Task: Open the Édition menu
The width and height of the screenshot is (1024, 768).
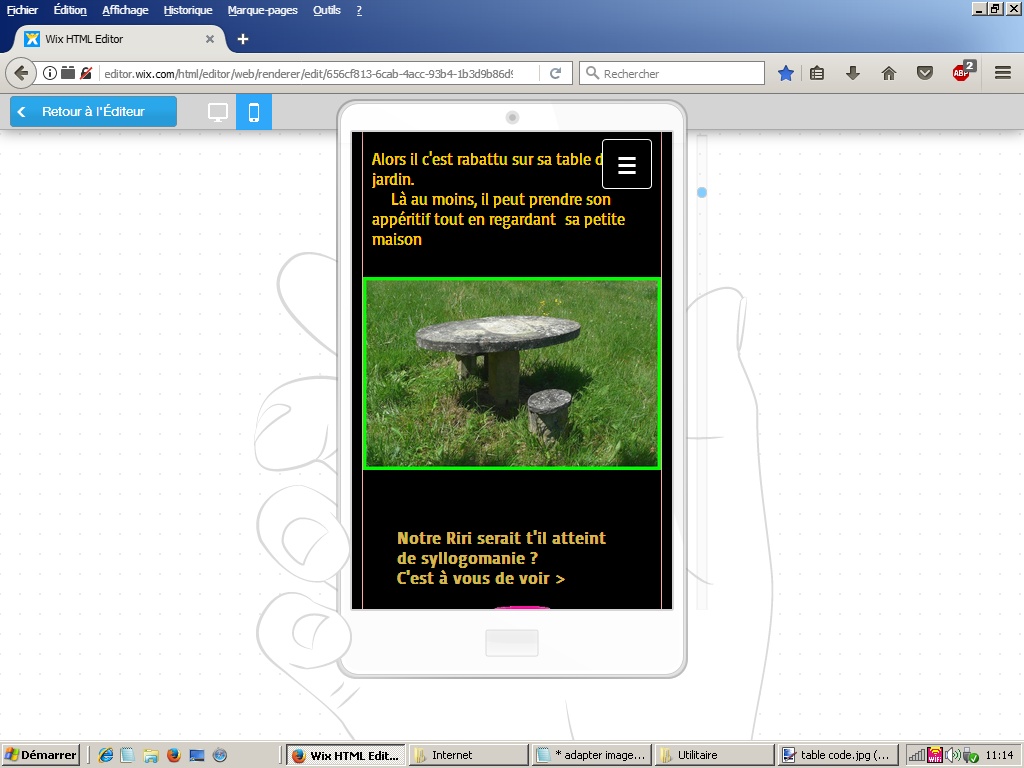Action: (x=70, y=10)
